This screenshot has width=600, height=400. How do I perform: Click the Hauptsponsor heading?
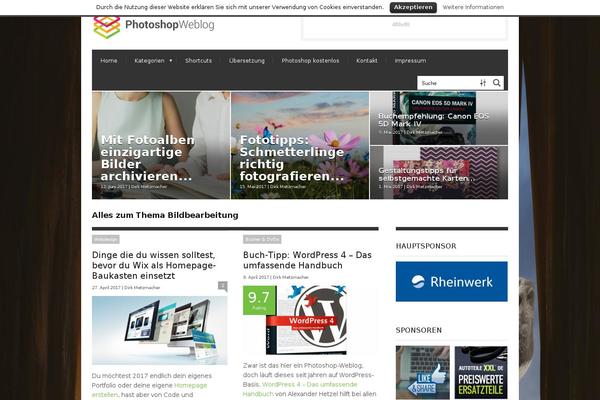(x=426, y=246)
